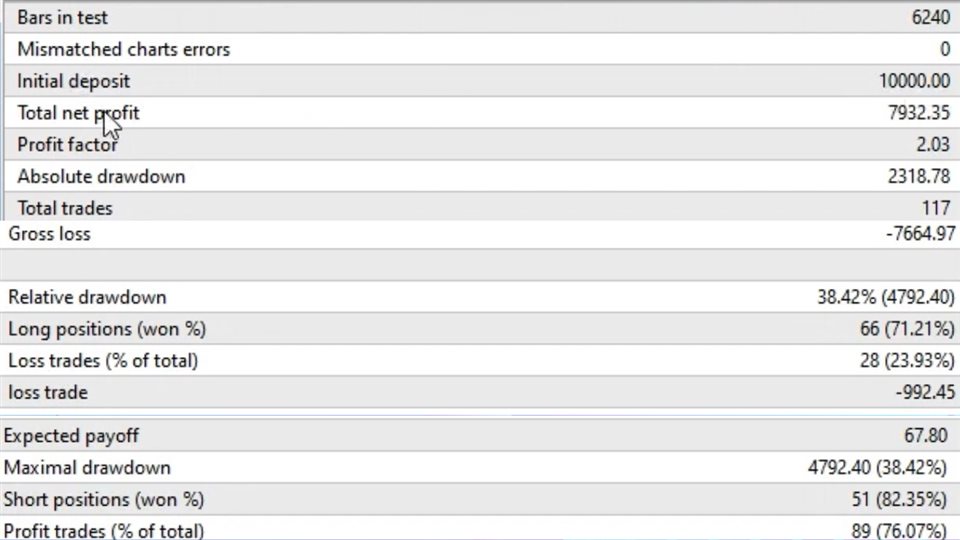Select the 66 (71.21%) long positions value
This screenshot has height=540, width=960.
pyautogui.click(x=907, y=329)
